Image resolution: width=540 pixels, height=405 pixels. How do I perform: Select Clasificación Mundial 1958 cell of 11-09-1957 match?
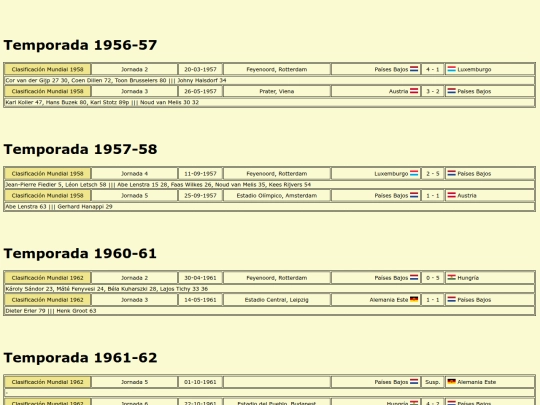pos(48,174)
